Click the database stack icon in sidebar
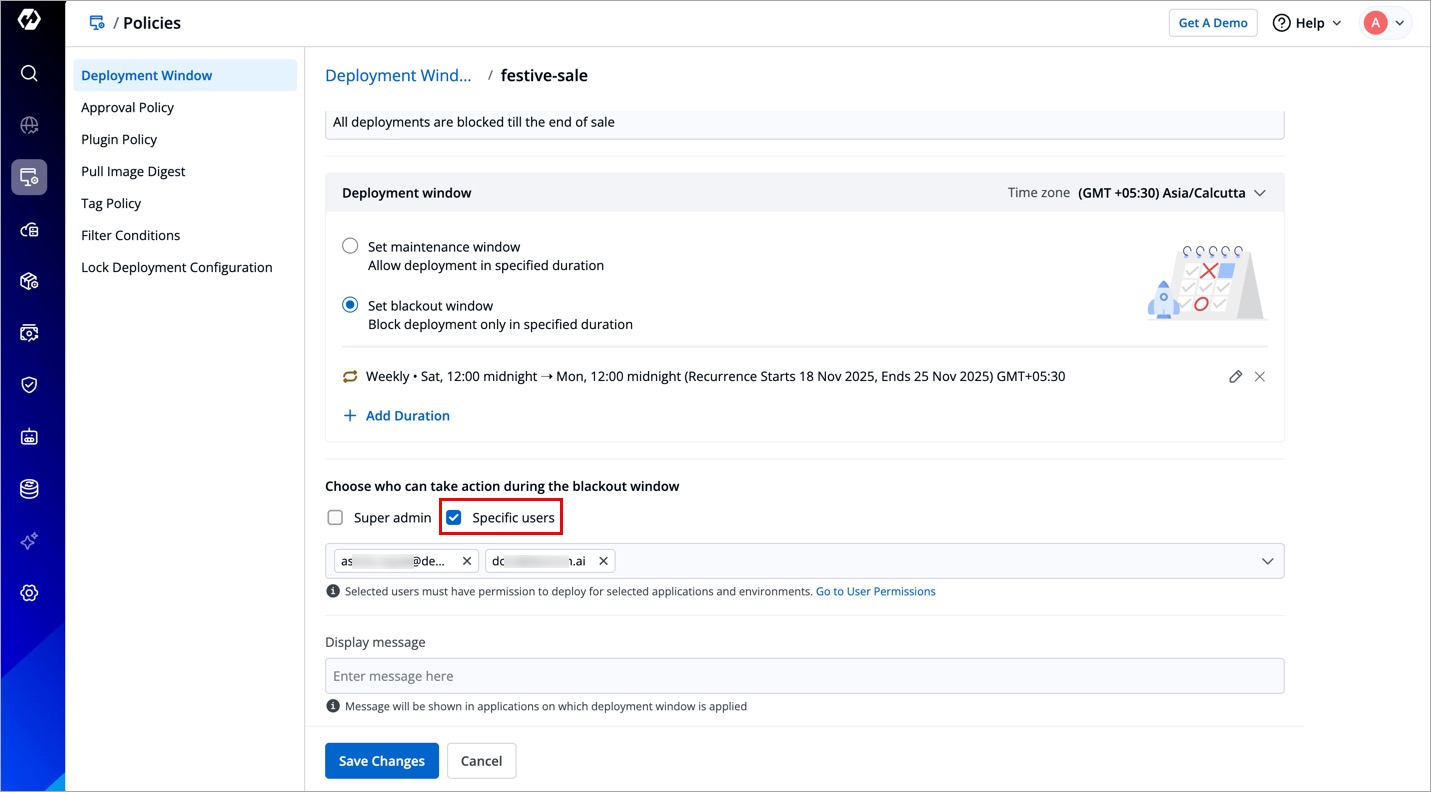Image resolution: width=1431 pixels, height=792 pixels. coord(29,489)
